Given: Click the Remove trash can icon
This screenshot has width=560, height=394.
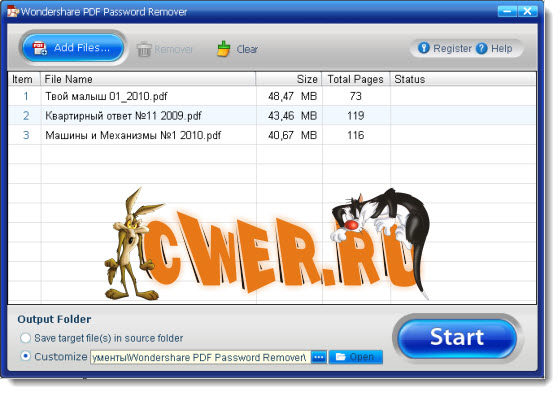Looking at the screenshot, I should click(x=144, y=49).
